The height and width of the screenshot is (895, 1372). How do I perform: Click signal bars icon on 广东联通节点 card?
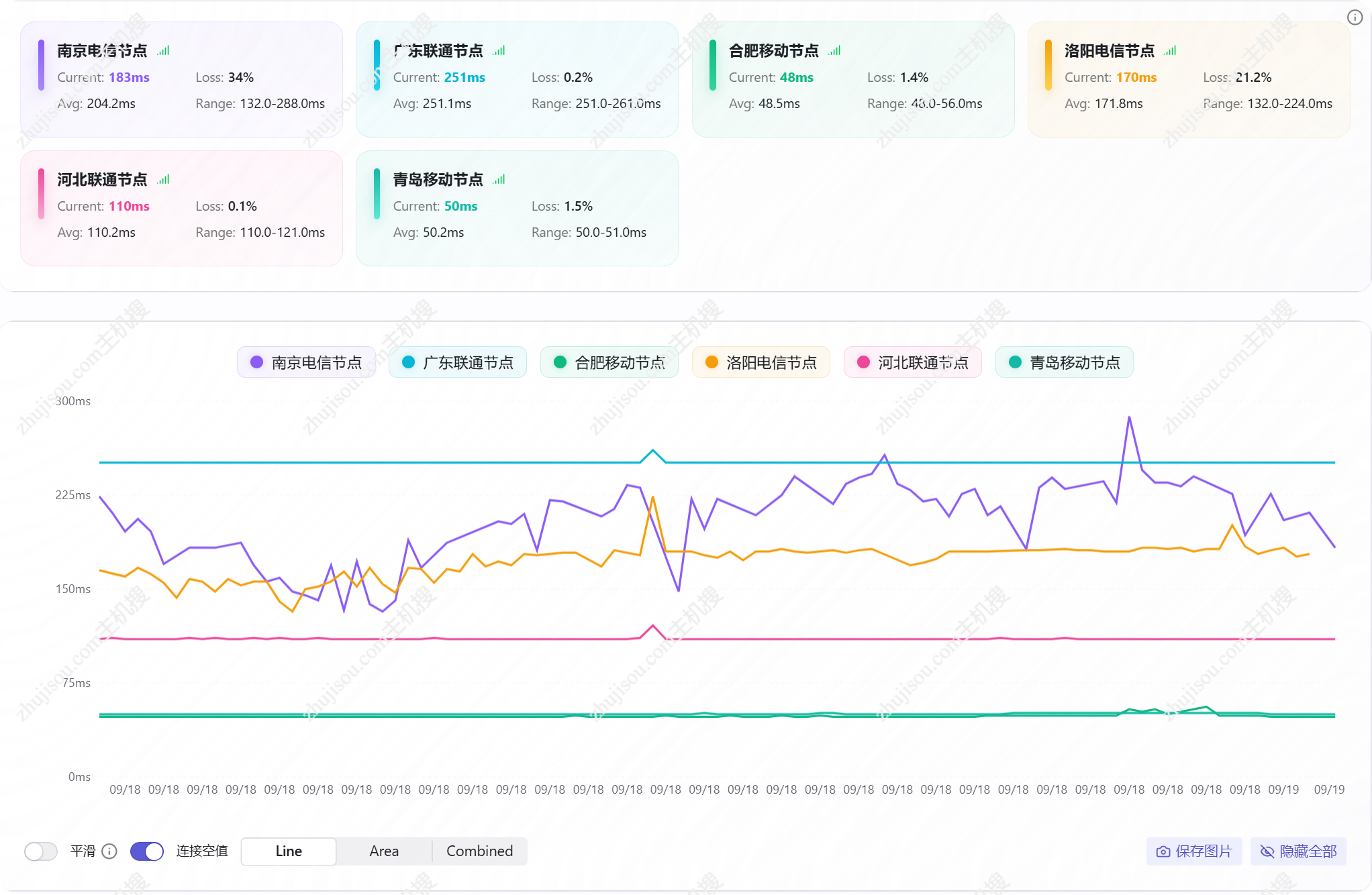pyautogui.click(x=499, y=51)
